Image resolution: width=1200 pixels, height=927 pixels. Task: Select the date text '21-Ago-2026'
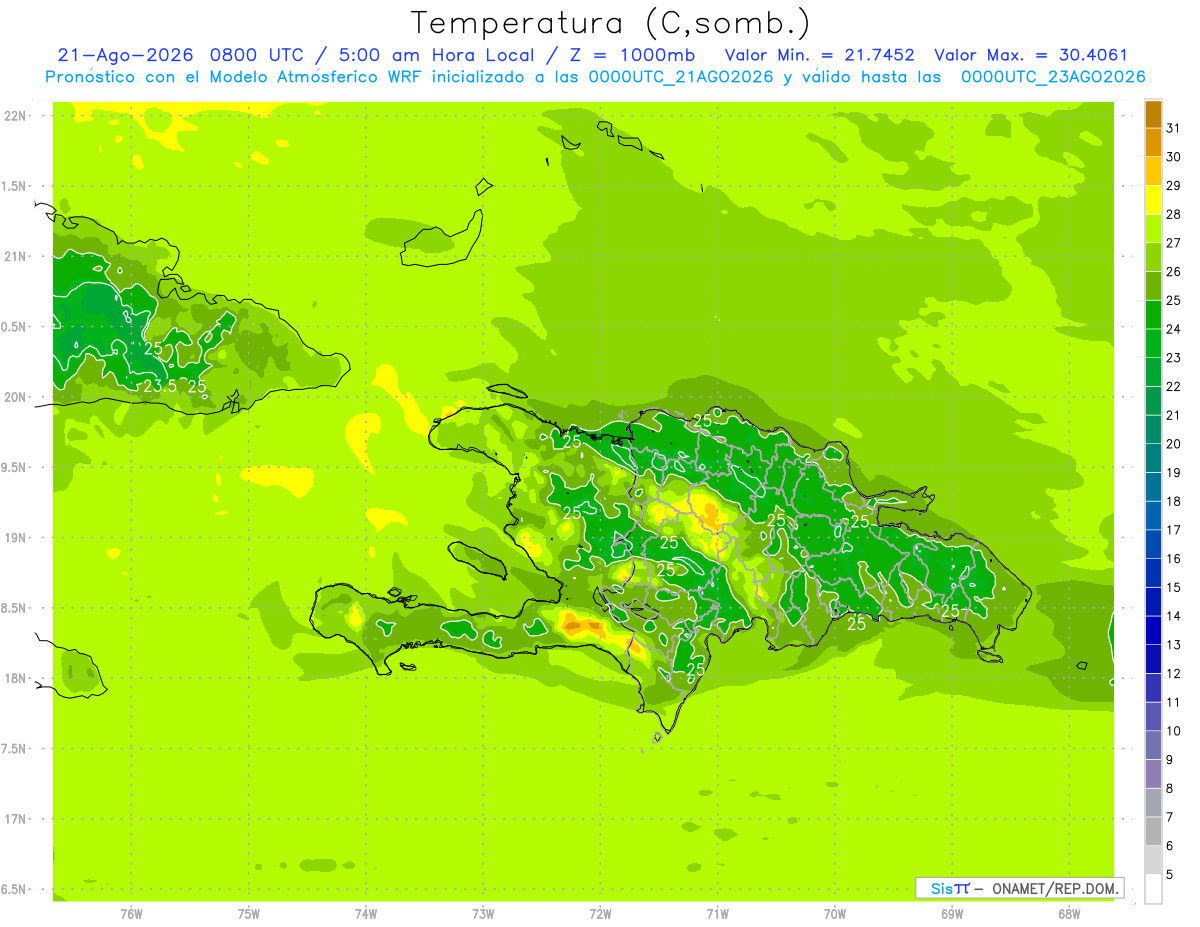coord(125,55)
